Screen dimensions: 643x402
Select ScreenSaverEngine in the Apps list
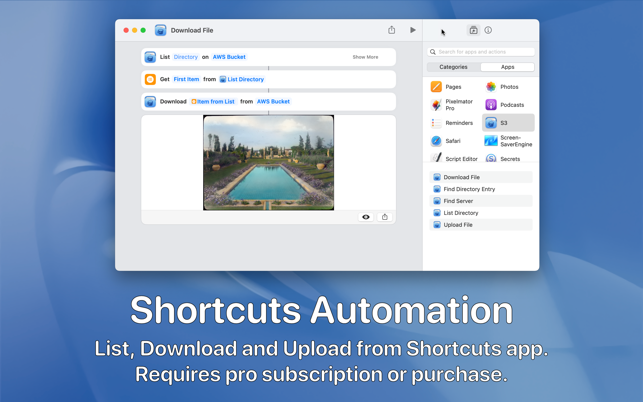coord(508,141)
